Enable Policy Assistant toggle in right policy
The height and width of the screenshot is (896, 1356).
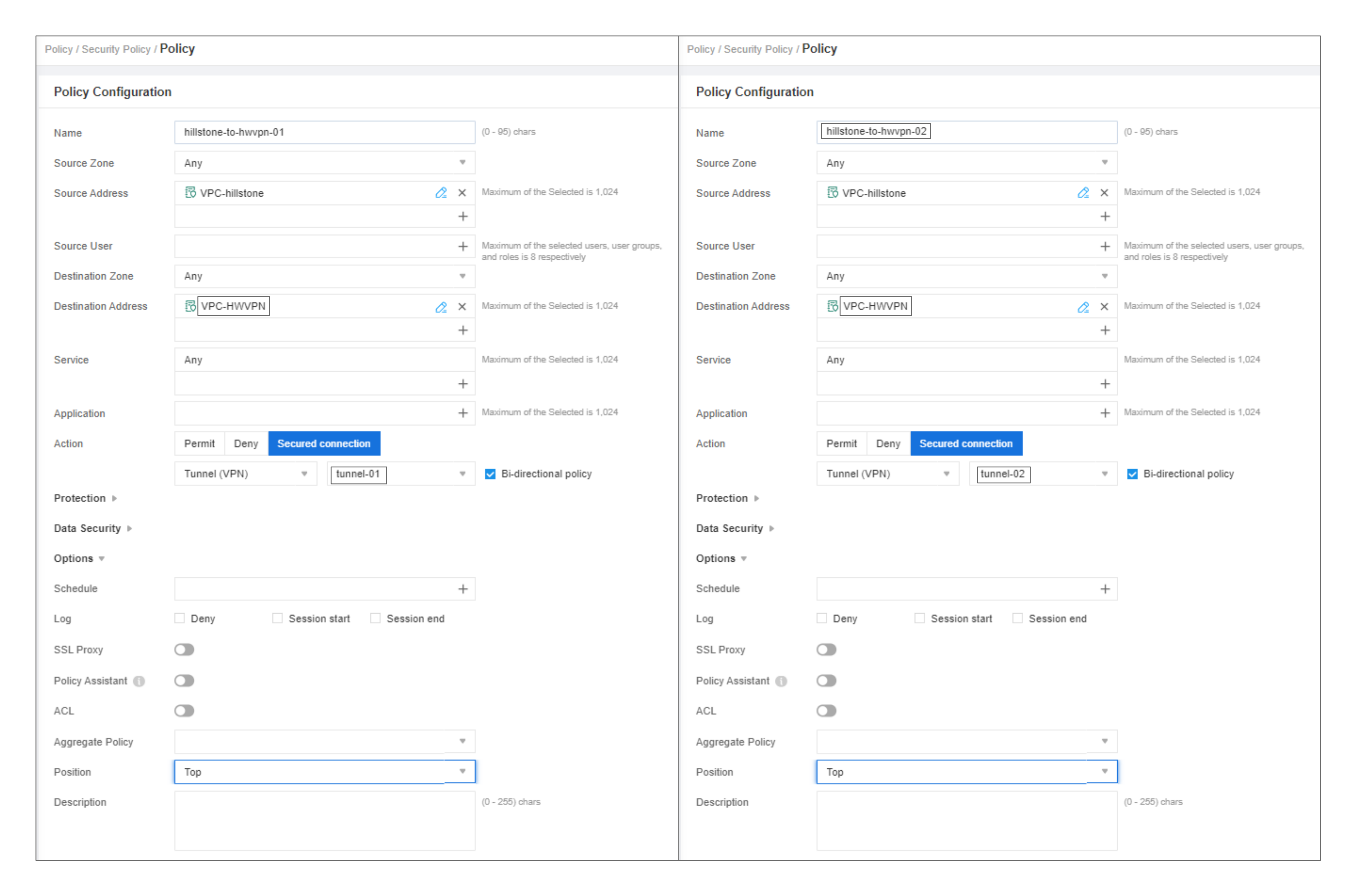[826, 681]
